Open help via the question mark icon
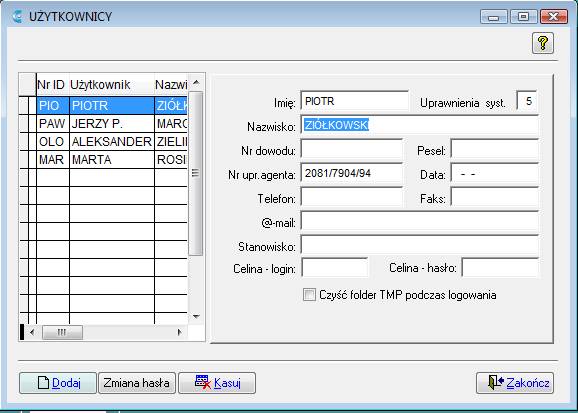The image size is (578, 413). pyautogui.click(x=543, y=43)
